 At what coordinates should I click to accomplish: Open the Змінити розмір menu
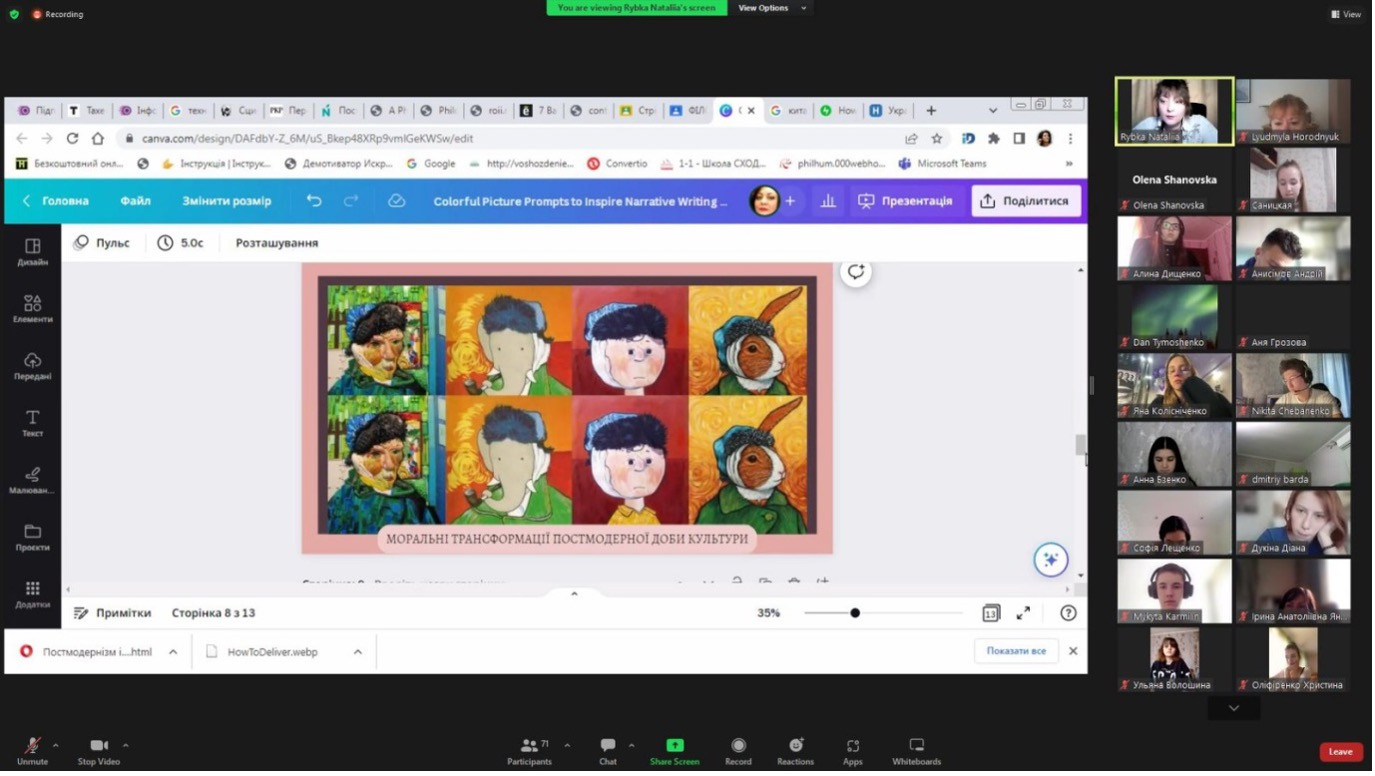point(226,201)
